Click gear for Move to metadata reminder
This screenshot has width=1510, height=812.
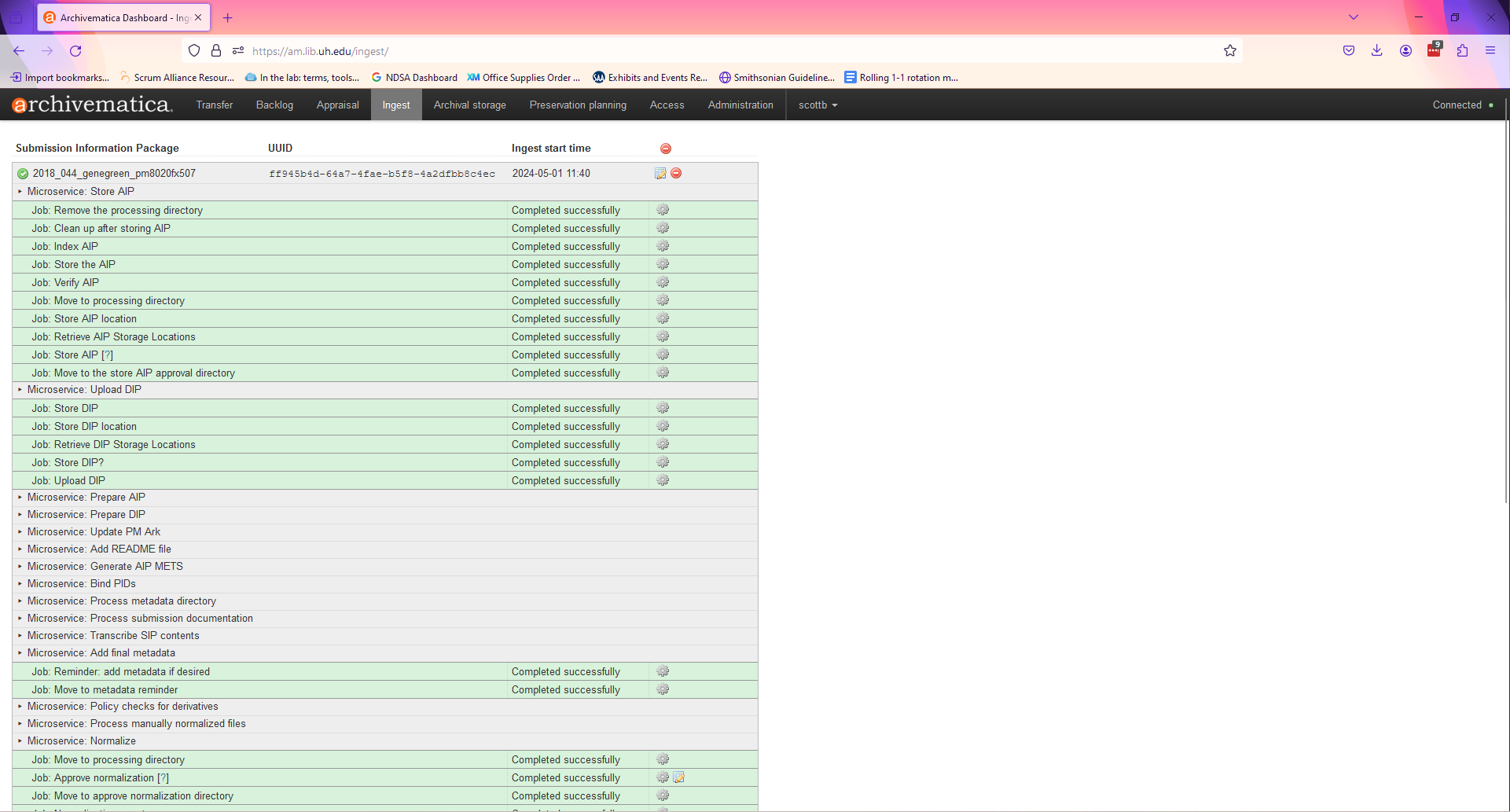[663, 689]
